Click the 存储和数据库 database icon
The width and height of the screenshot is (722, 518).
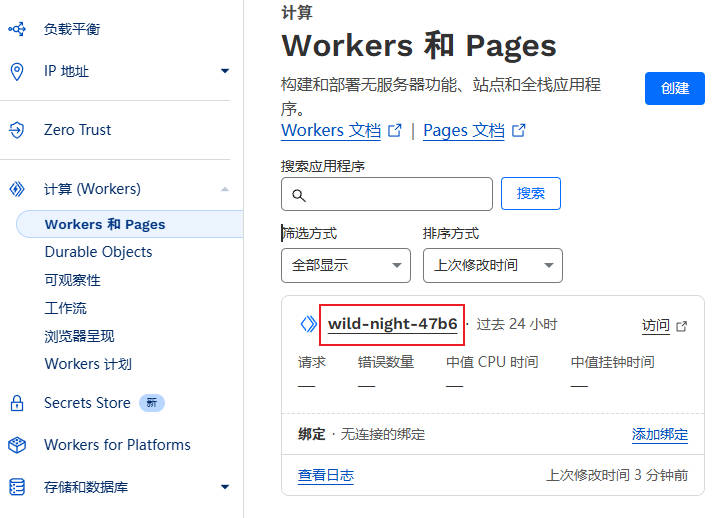pos(16,487)
